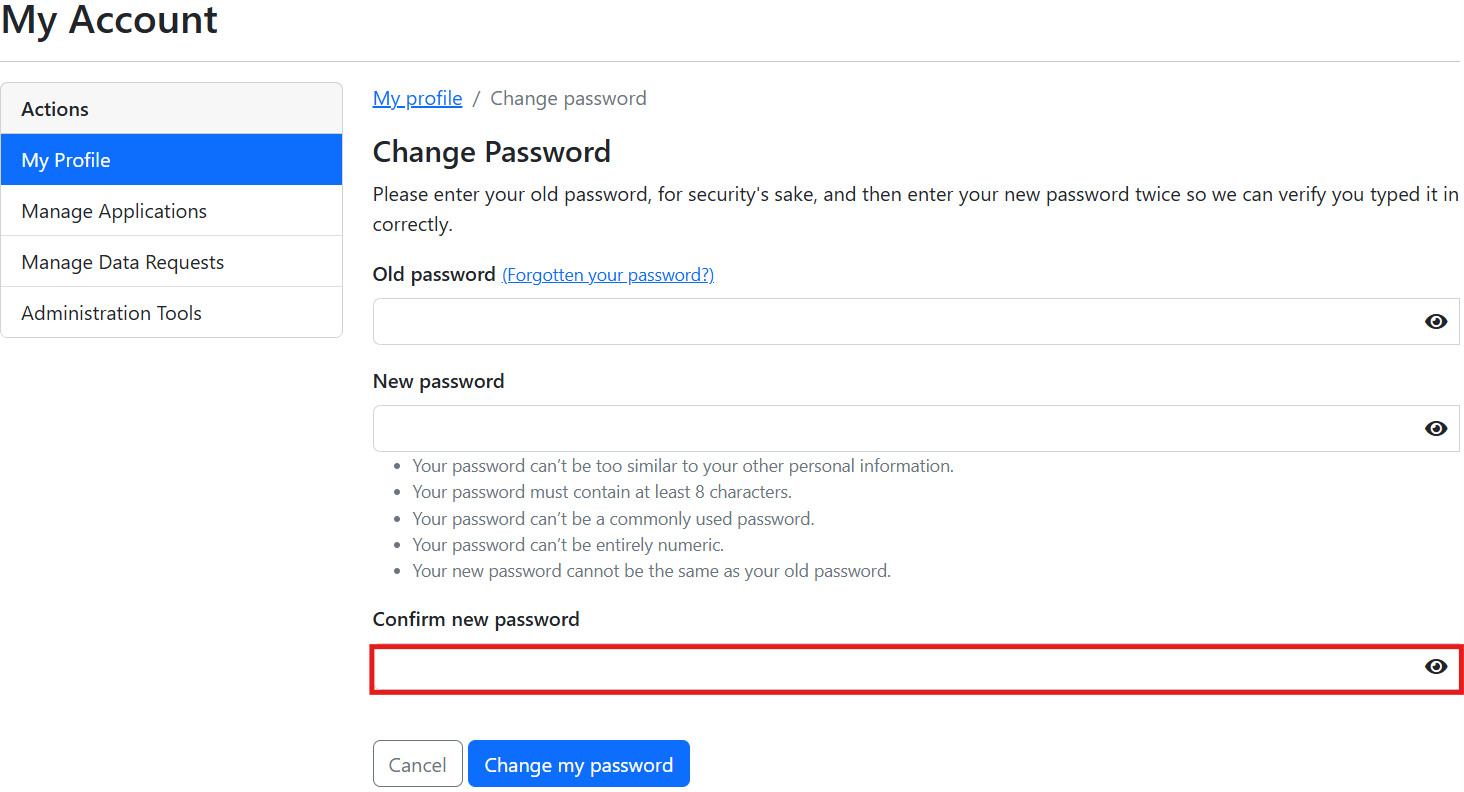This screenshot has height=792, width=1464.
Task: Click the My Account page heading
Action: coord(109,20)
